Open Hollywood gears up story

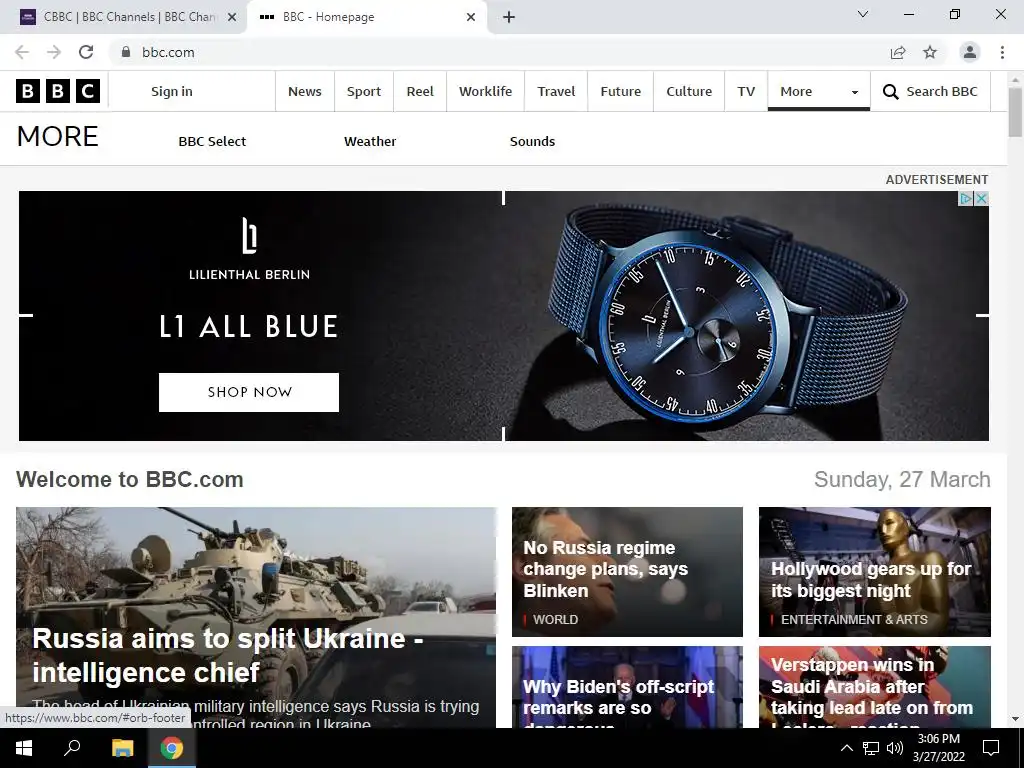click(x=871, y=580)
